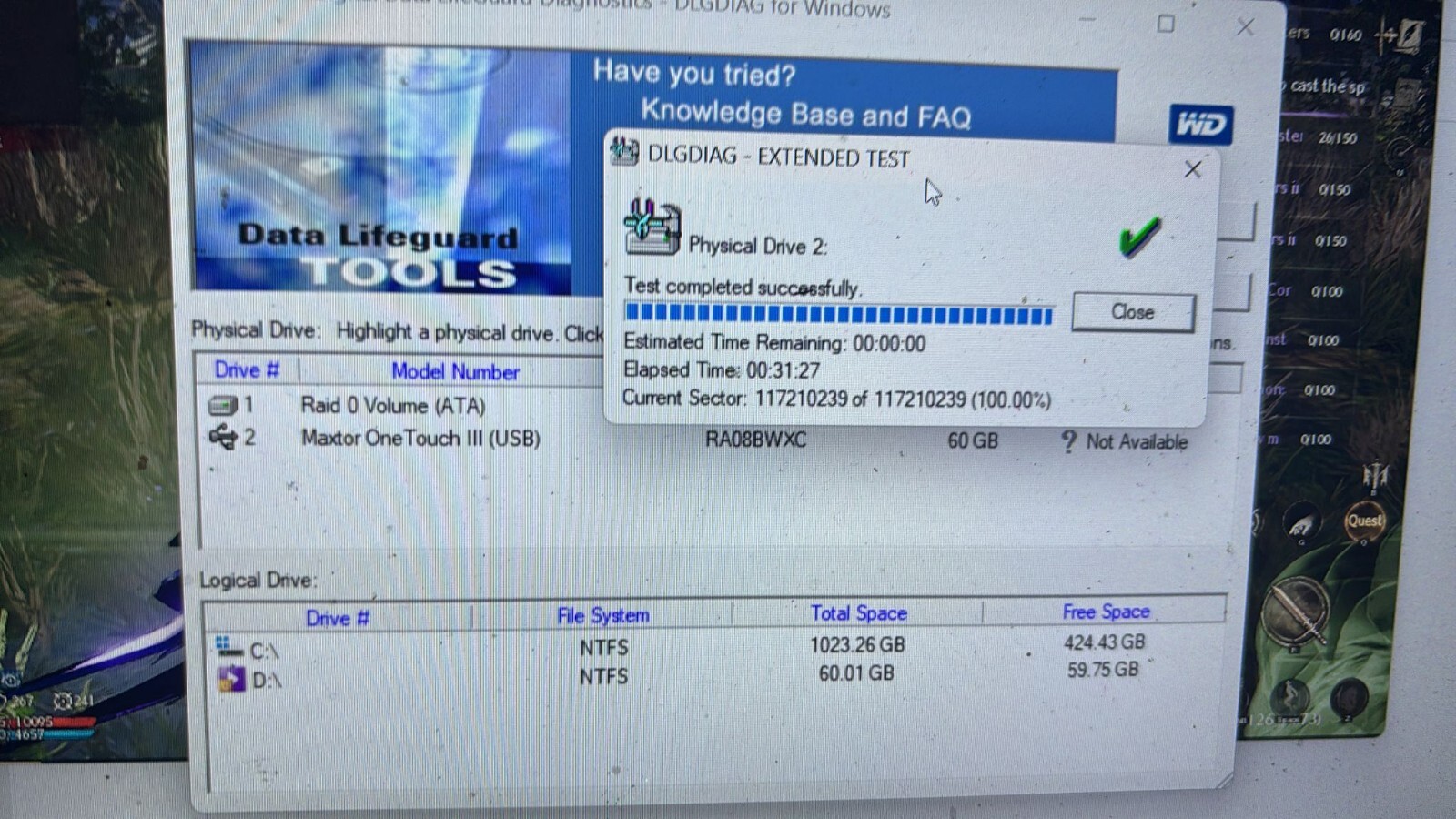This screenshot has height=819, width=1456.
Task: Click the D:\ drive icon
Action: [x=231, y=679]
